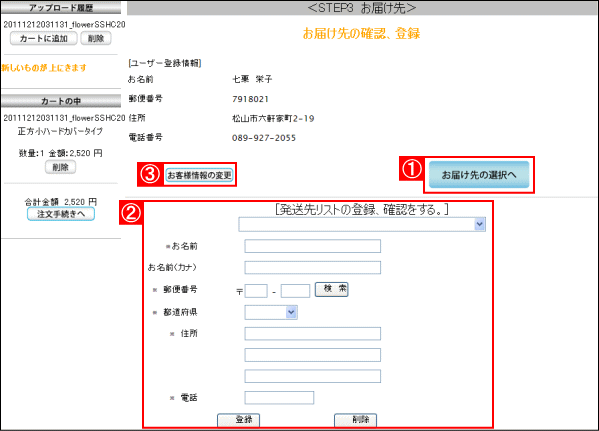
Task: Click the second address line field
Action: tap(312, 355)
